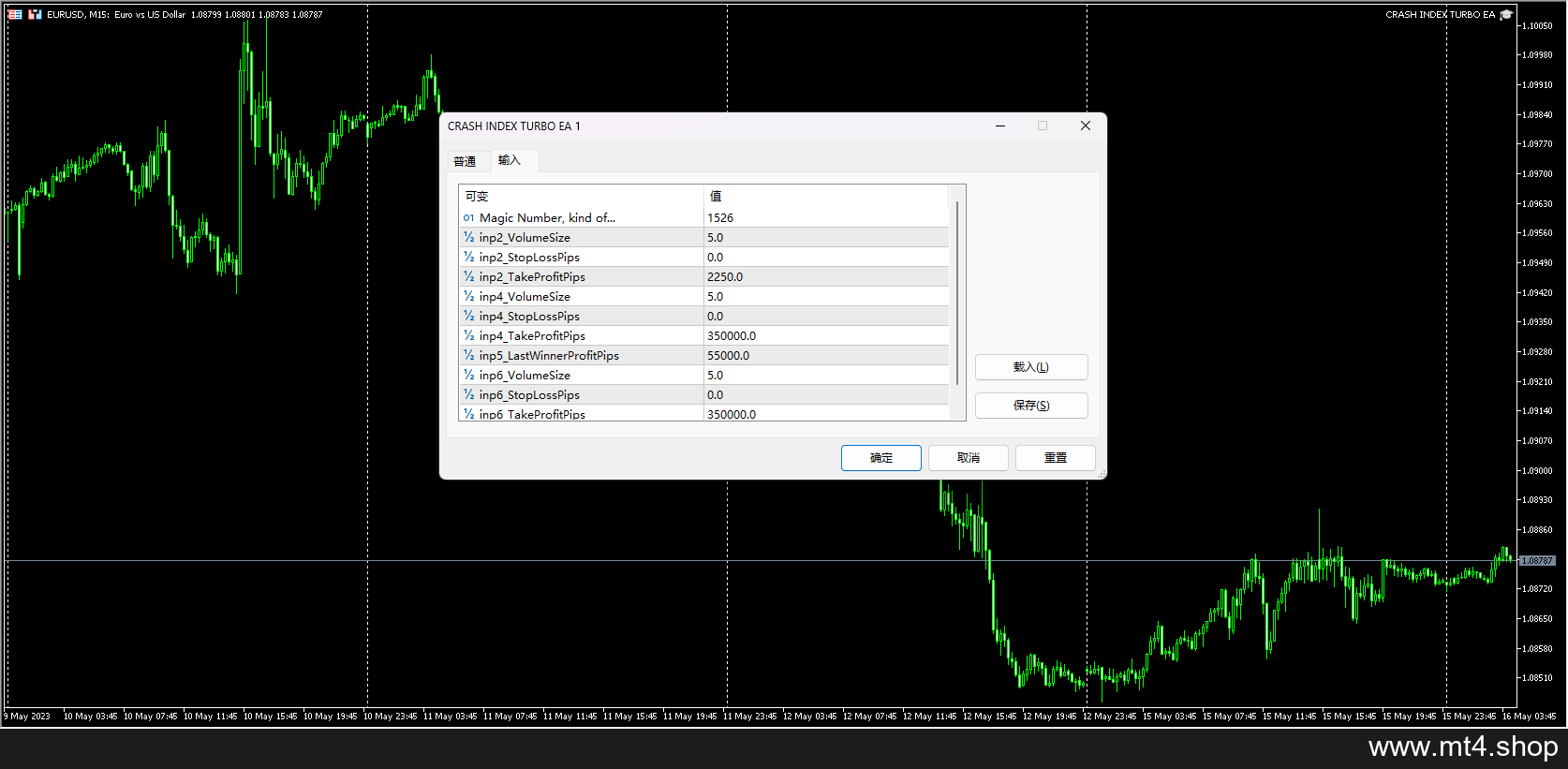The image size is (1568, 769).
Task: Click the 12 May 23:45 time axis label
Action: tap(1109, 717)
